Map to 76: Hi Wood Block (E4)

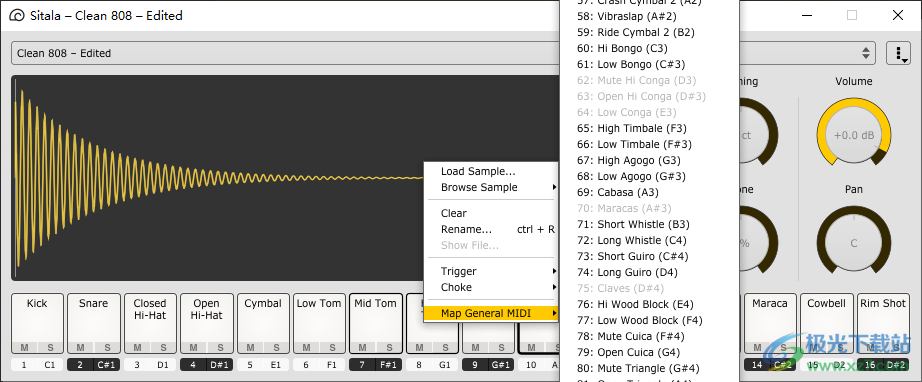pyautogui.click(x=649, y=304)
